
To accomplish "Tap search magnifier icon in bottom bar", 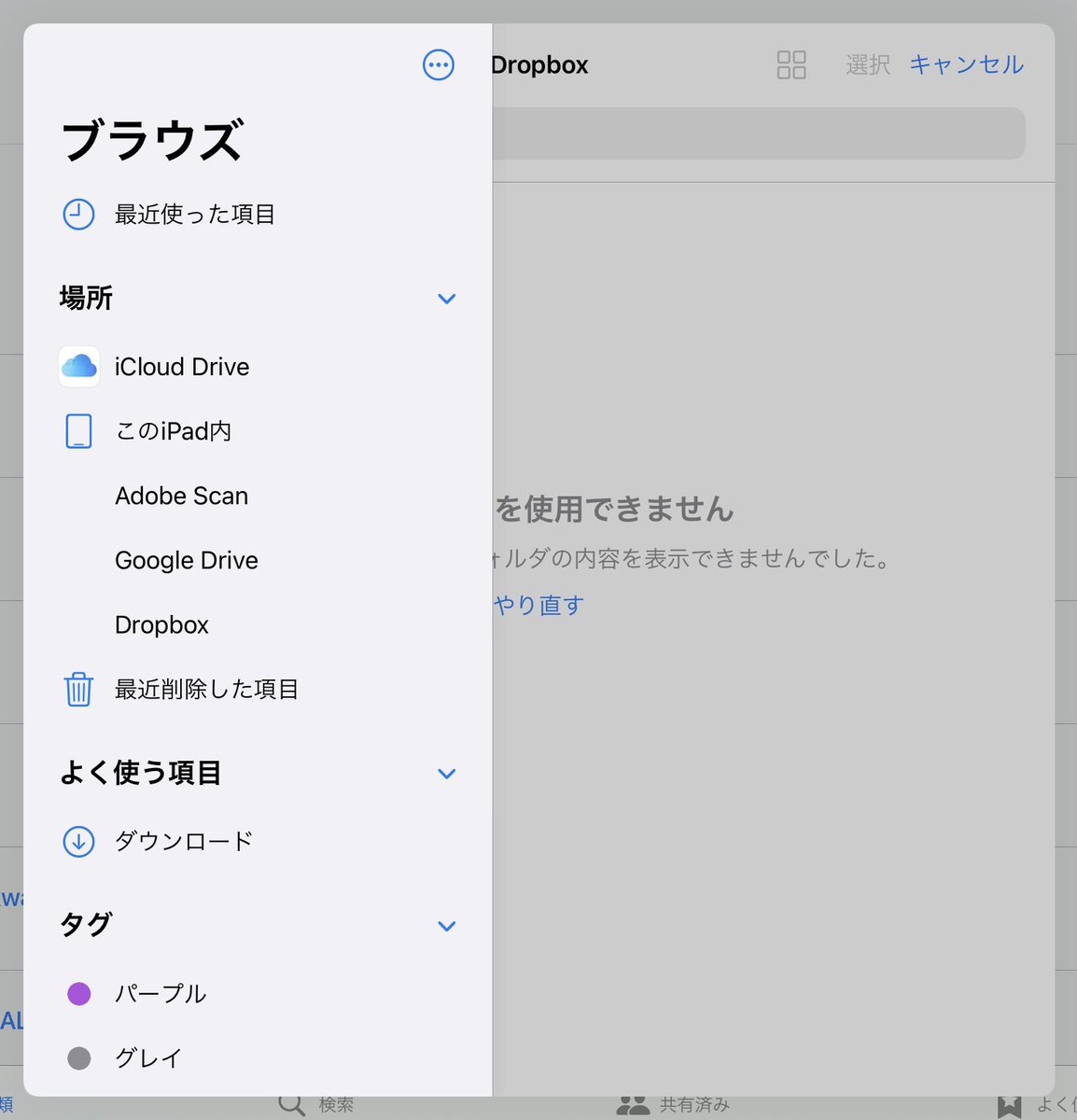I will (291, 1104).
